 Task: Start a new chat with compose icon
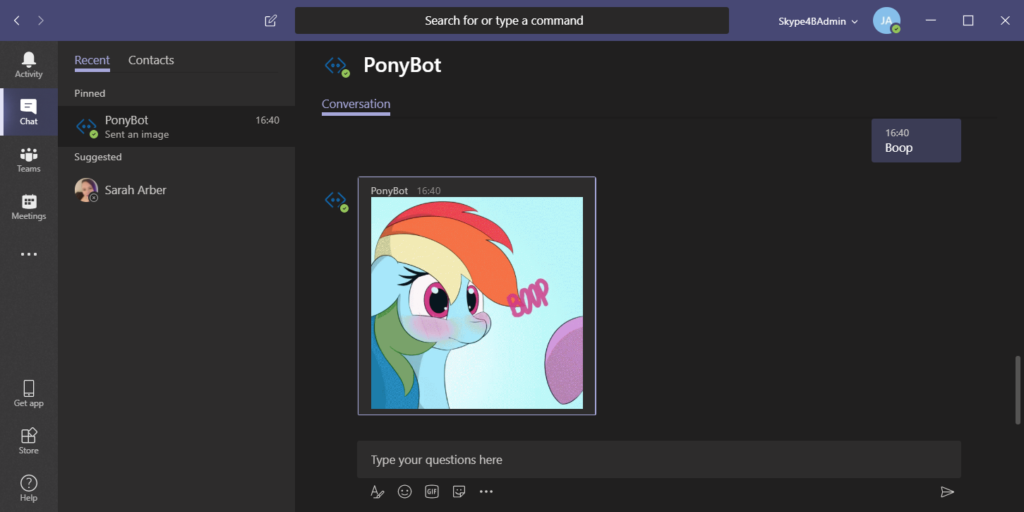click(x=270, y=21)
